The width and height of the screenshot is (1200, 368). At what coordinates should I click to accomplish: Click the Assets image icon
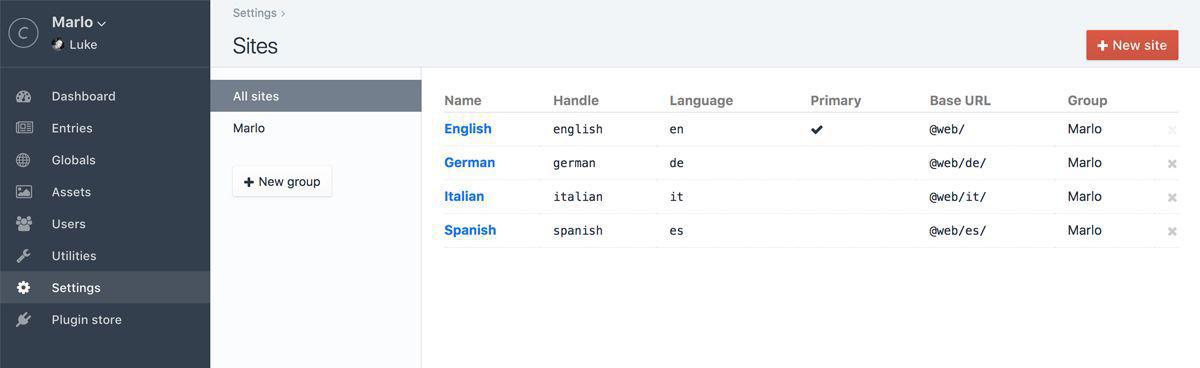click(x=24, y=192)
